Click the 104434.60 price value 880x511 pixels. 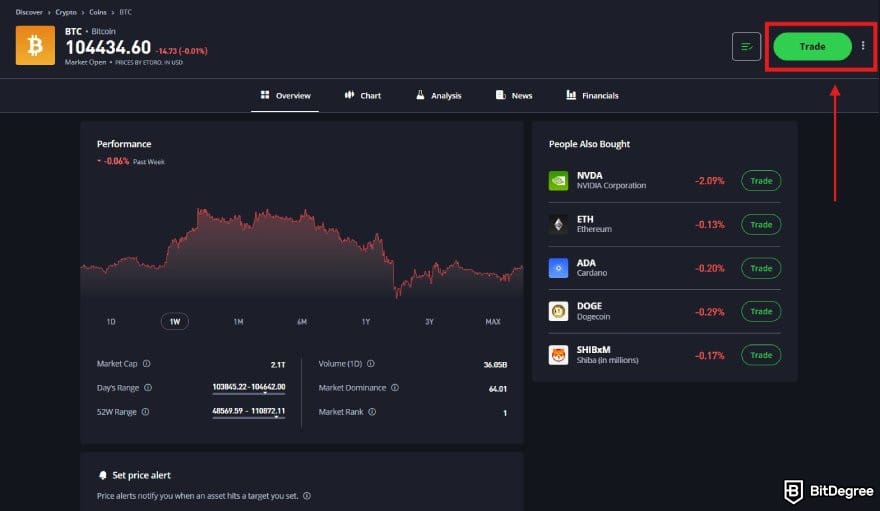point(108,47)
